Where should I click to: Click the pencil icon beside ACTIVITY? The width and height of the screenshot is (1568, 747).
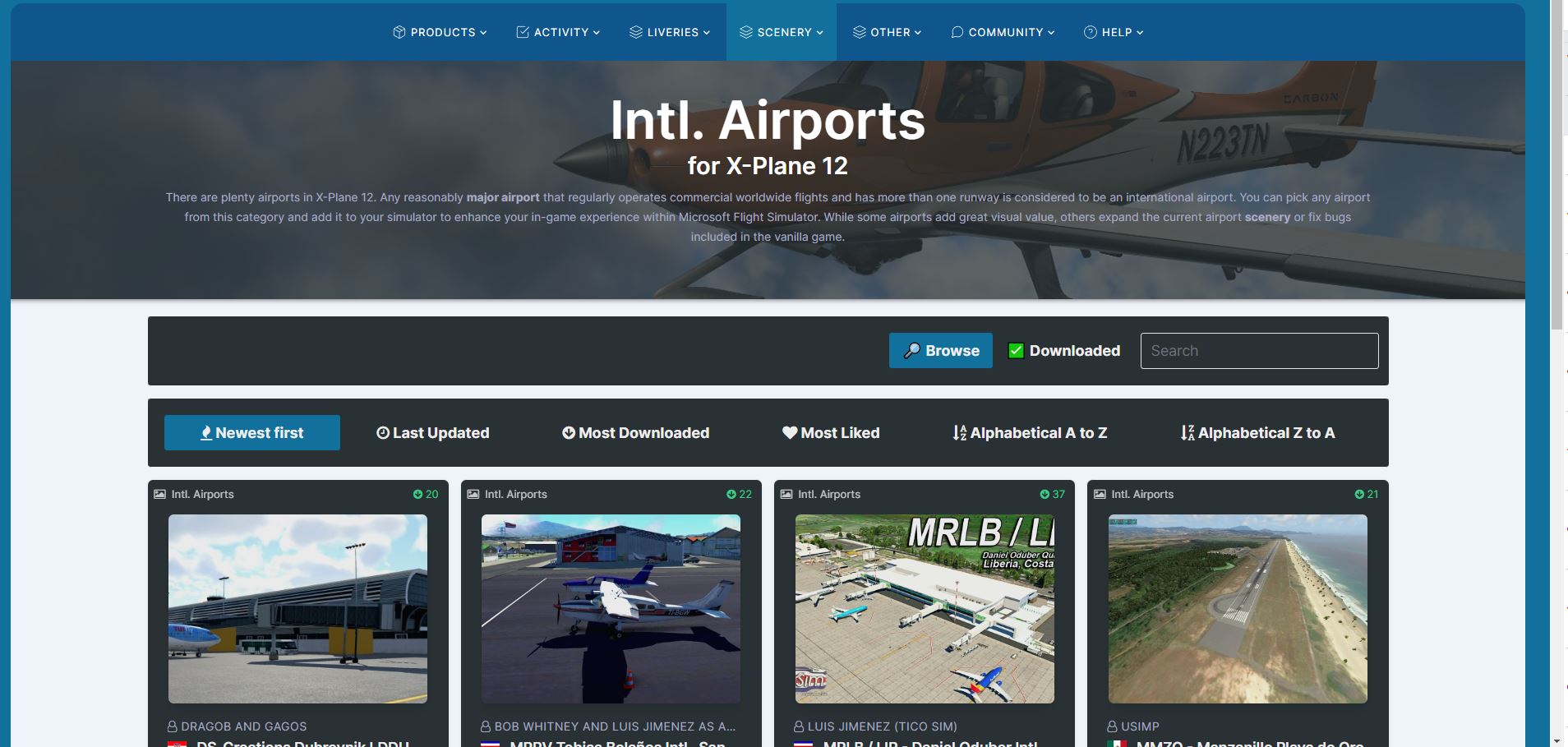click(x=523, y=32)
